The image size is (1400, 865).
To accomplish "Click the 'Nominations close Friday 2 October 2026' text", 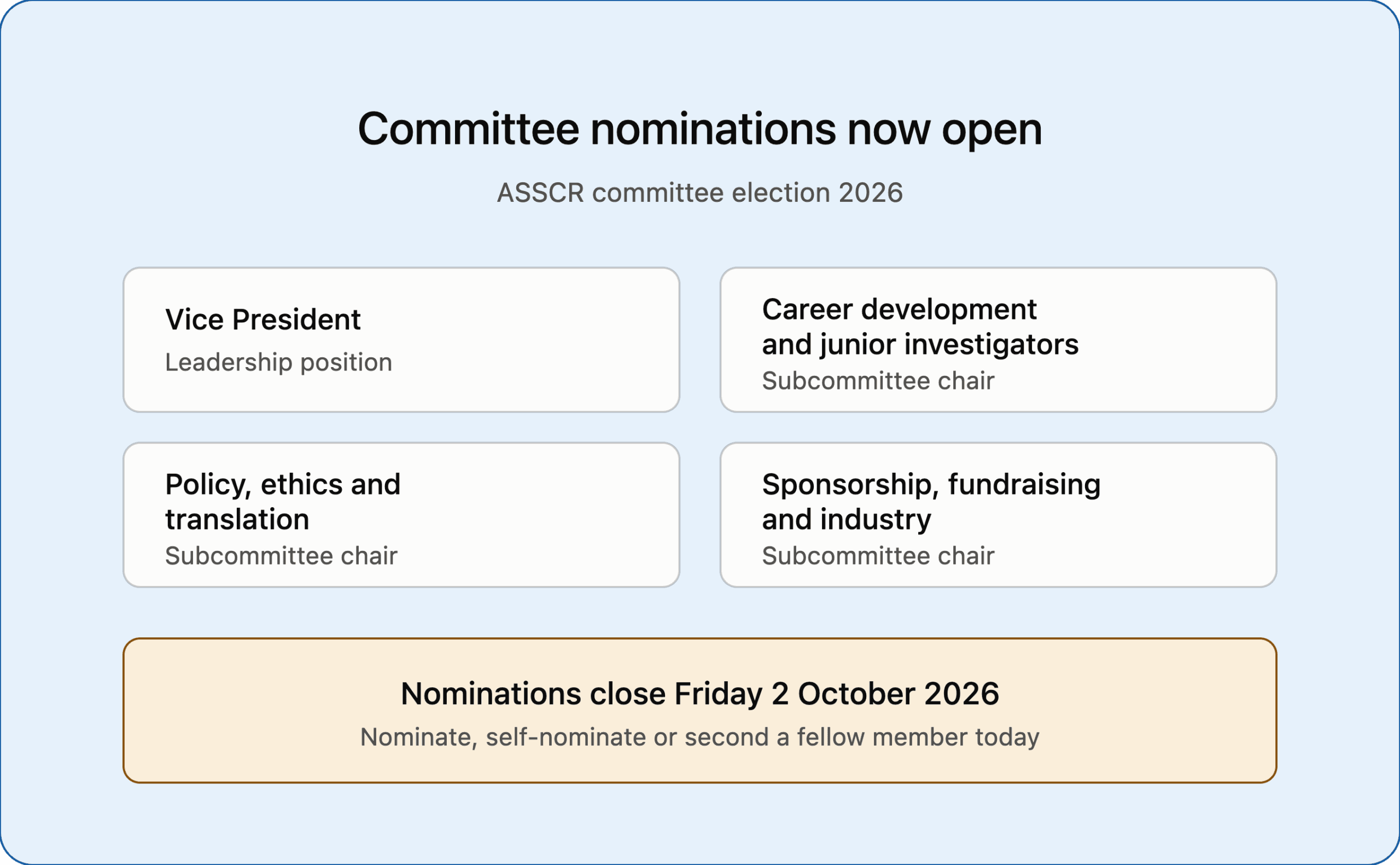I will click(699, 694).
